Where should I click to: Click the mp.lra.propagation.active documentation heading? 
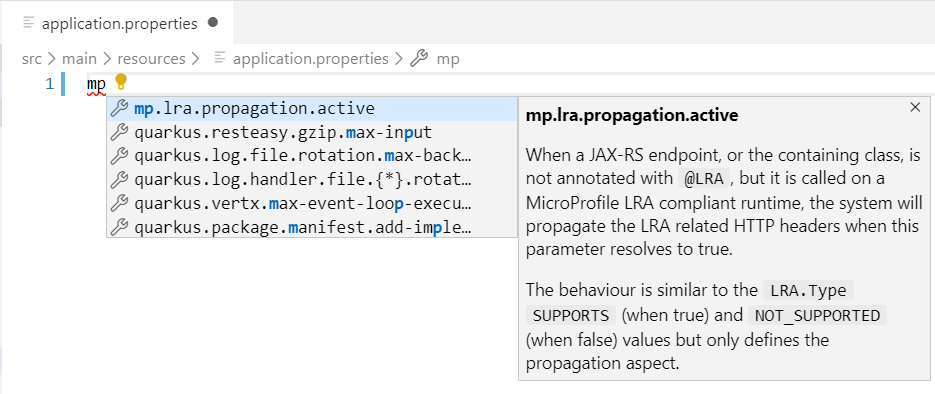631,115
